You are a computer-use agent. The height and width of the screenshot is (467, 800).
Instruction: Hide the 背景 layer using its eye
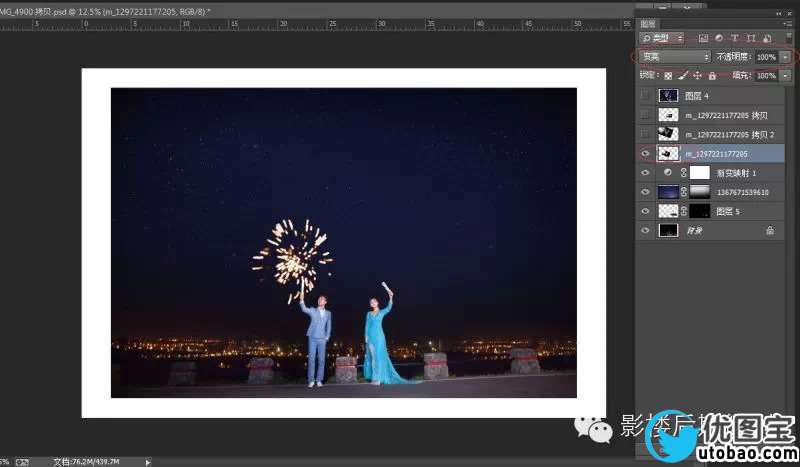(x=645, y=230)
